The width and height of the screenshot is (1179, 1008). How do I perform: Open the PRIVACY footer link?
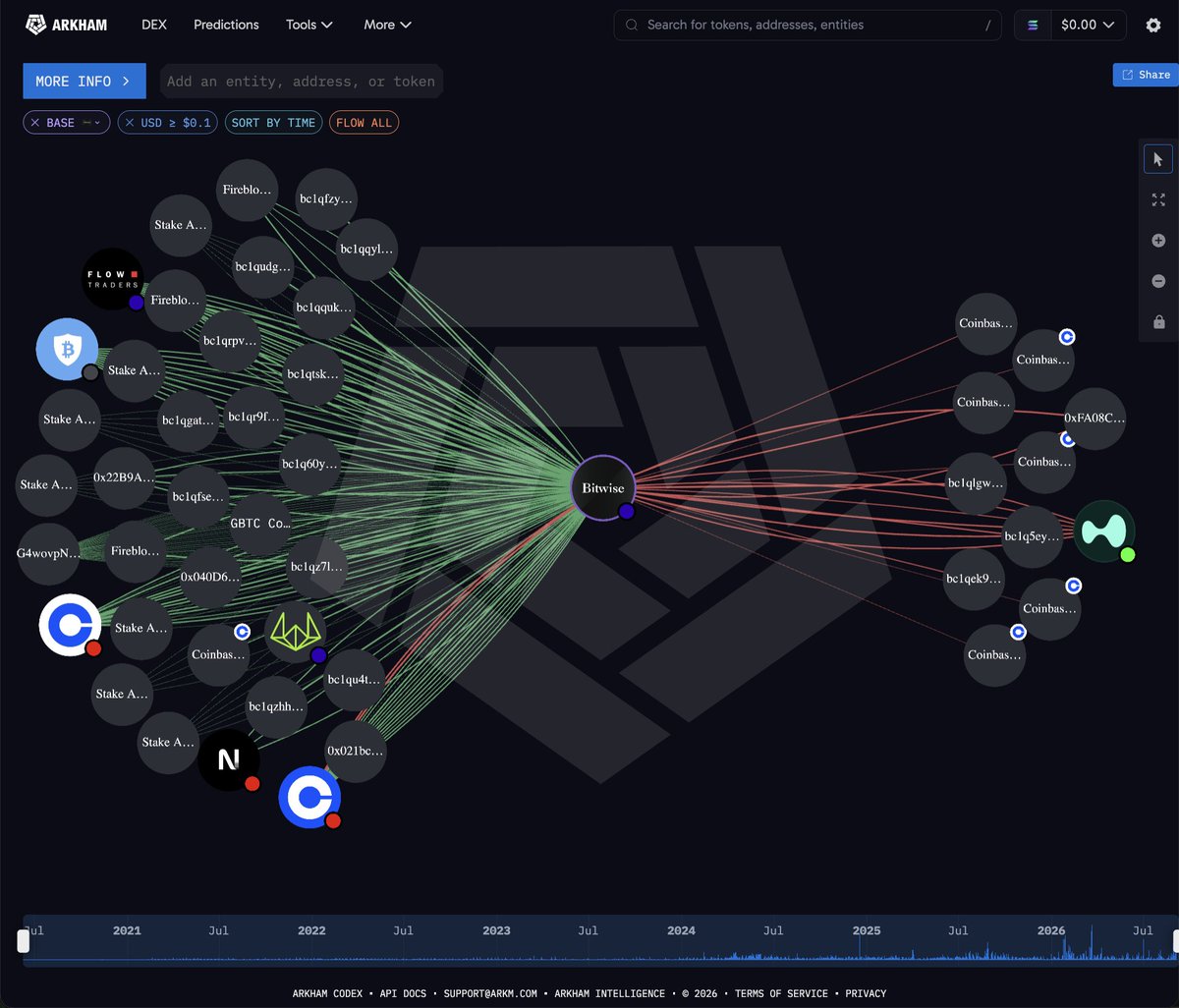click(866, 993)
